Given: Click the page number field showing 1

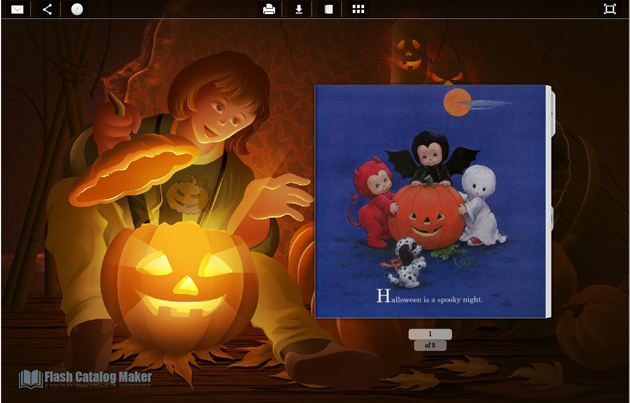Looking at the screenshot, I should click(x=430, y=334).
